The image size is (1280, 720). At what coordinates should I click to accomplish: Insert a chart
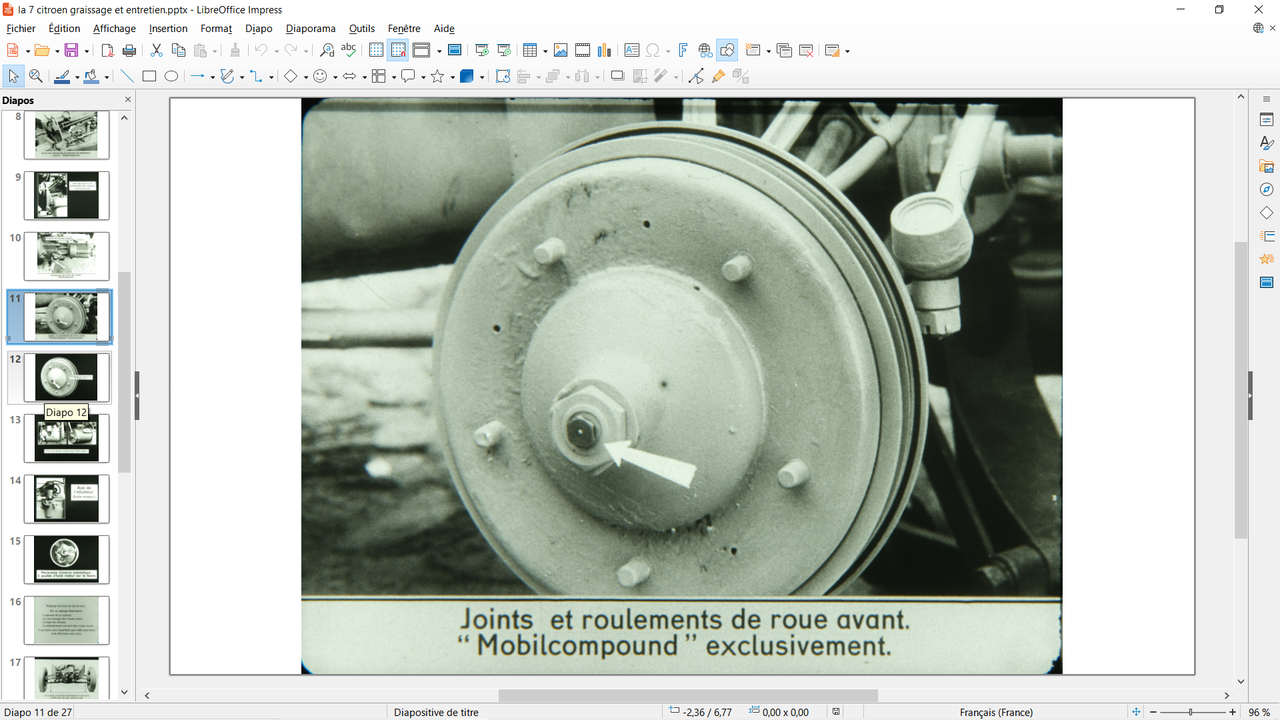coord(604,50)
